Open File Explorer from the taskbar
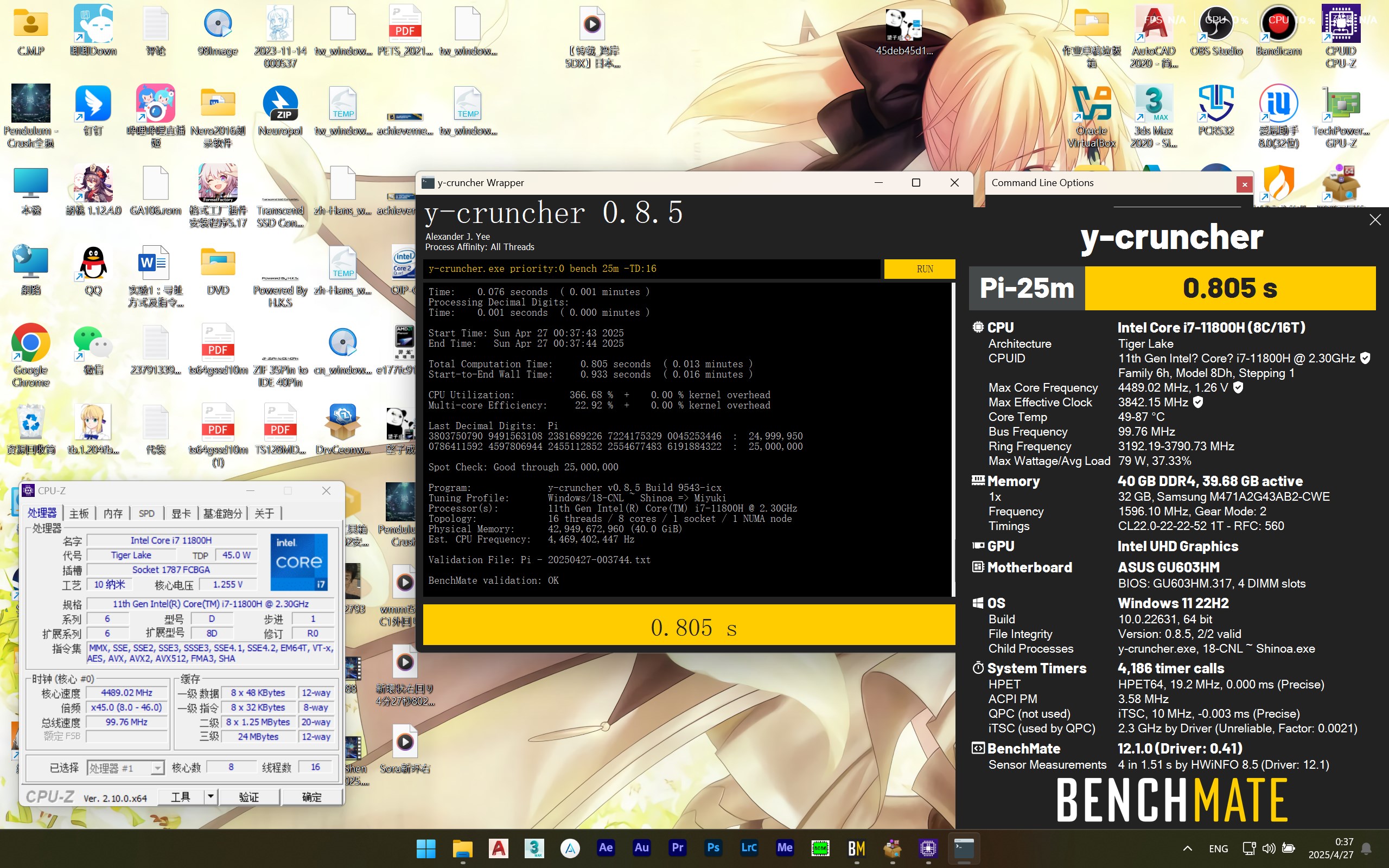 point(462,848)
